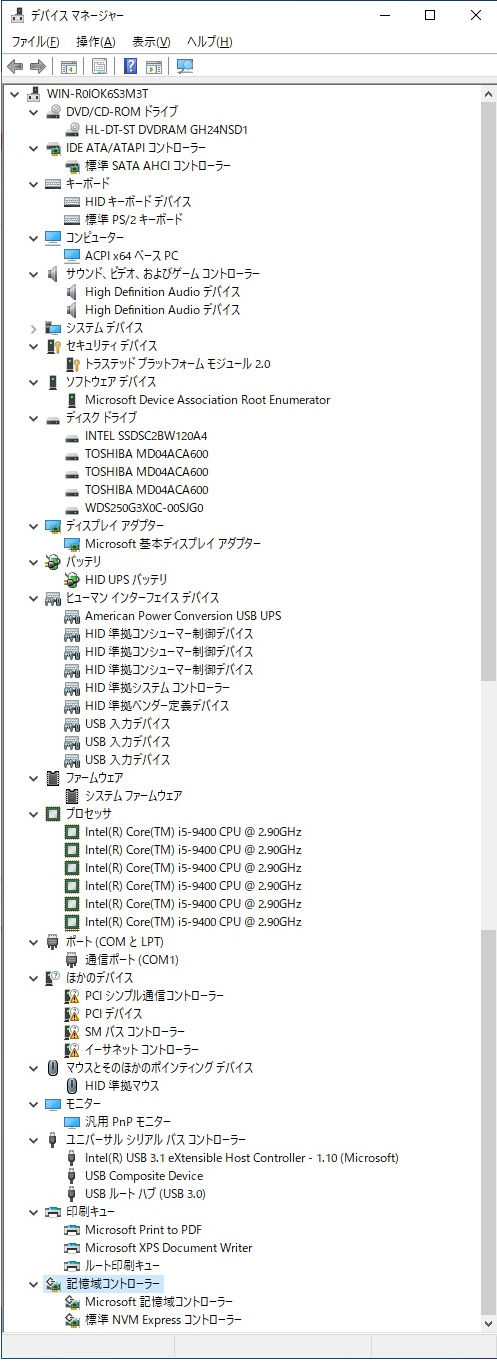This screenshot has height=1362, width=497.
Task: Select the PCI デバイス warning icon entry
Action: click(73, 1014)
